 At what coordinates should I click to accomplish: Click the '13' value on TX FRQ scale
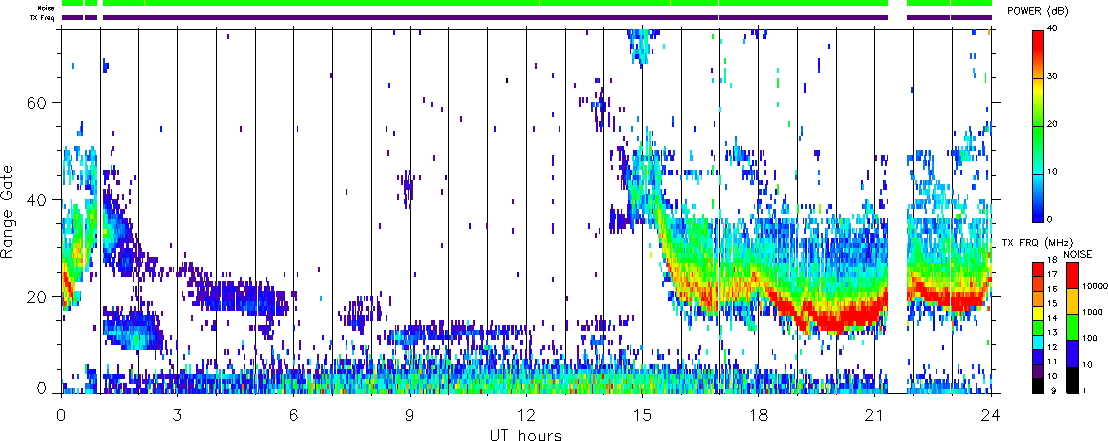1051,332
